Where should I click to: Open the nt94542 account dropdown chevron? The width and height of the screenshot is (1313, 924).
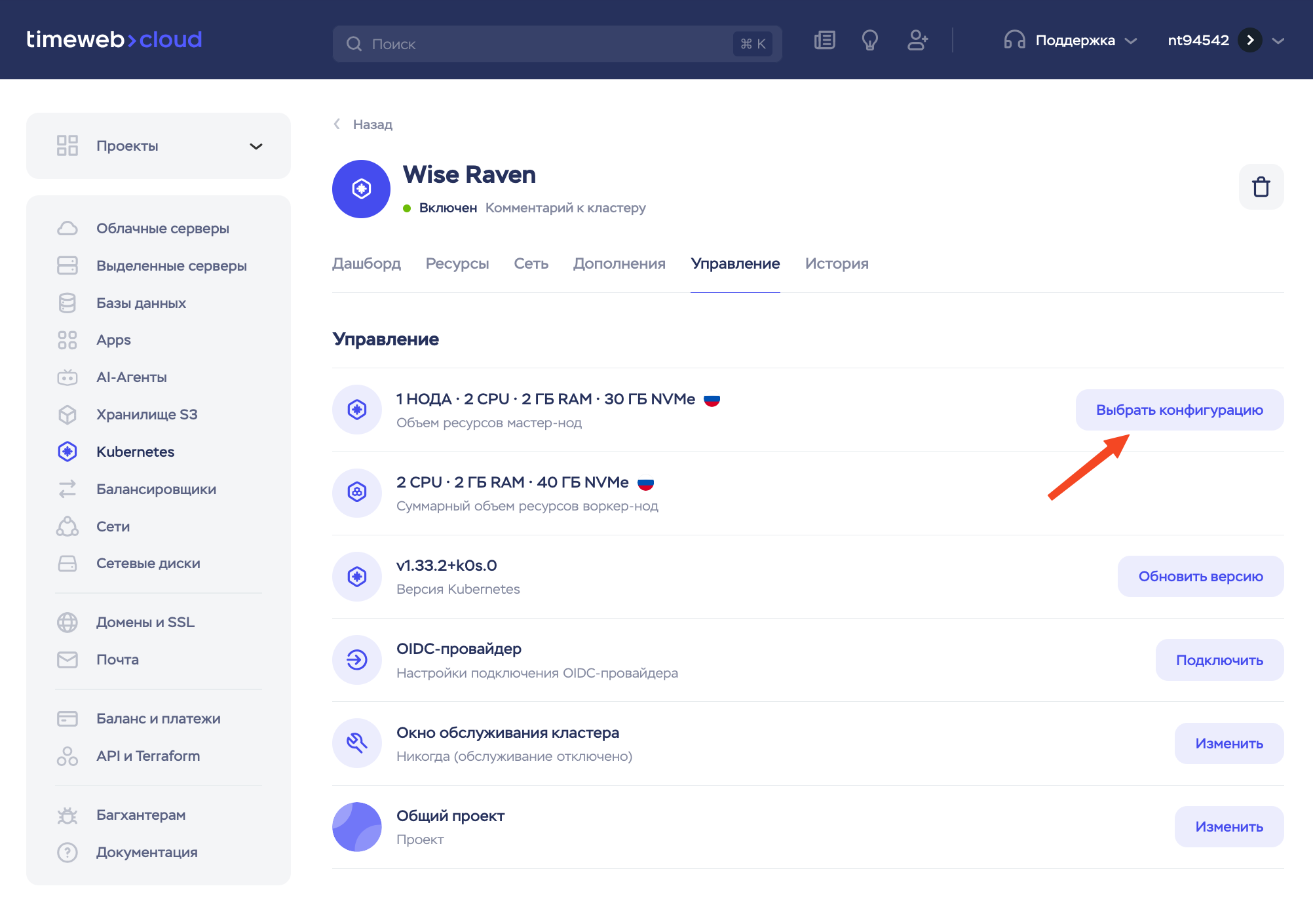[1278, 41]
